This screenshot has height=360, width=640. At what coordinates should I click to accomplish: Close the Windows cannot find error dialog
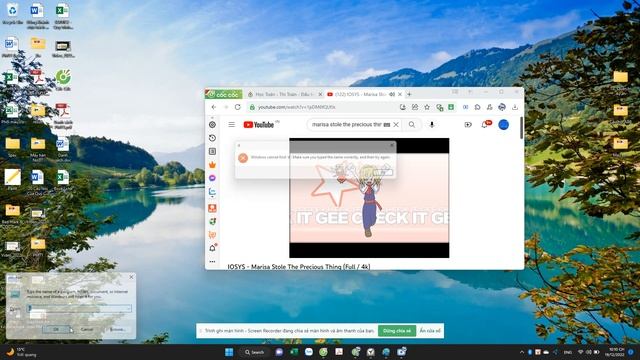(392, 145)
